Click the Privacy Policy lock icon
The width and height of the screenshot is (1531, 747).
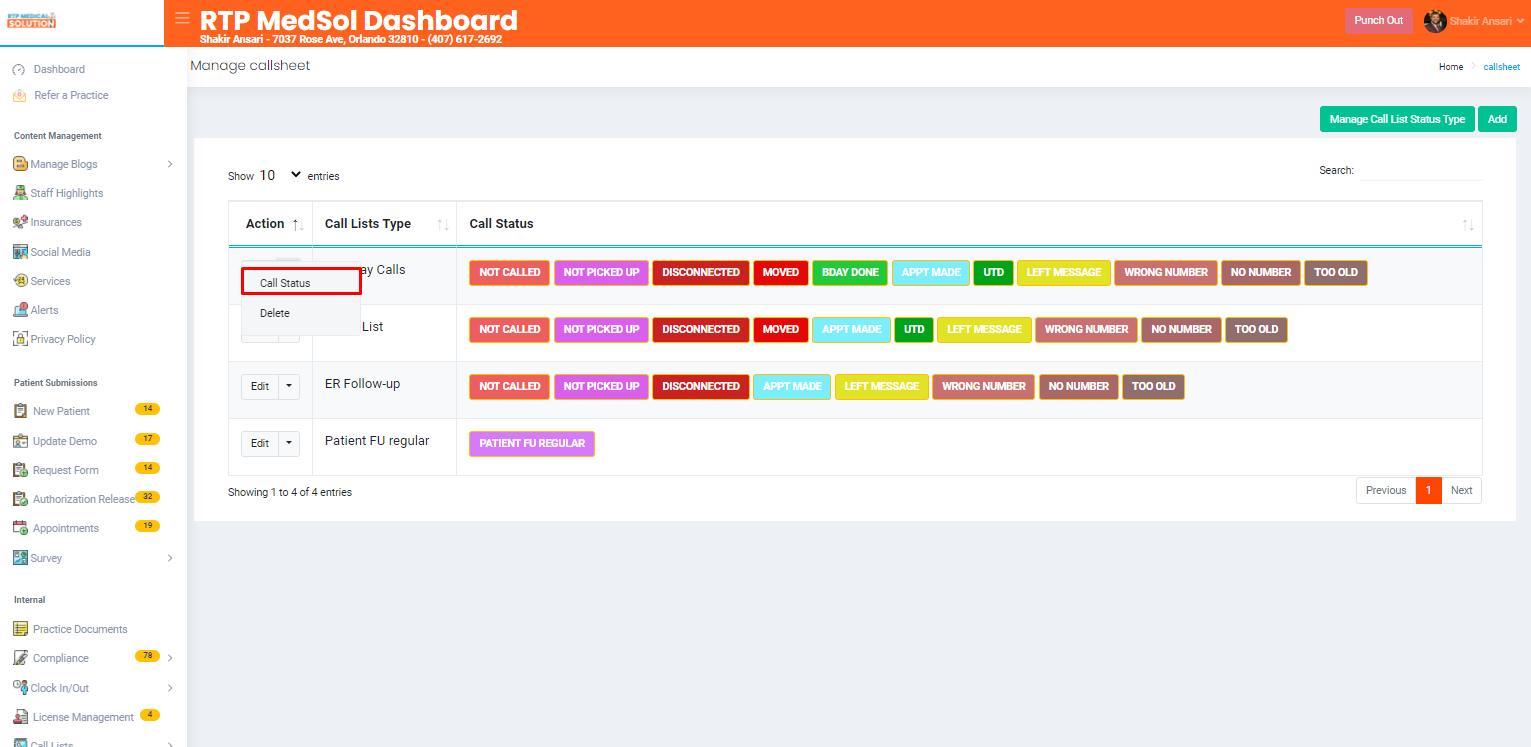pos(20,339)
